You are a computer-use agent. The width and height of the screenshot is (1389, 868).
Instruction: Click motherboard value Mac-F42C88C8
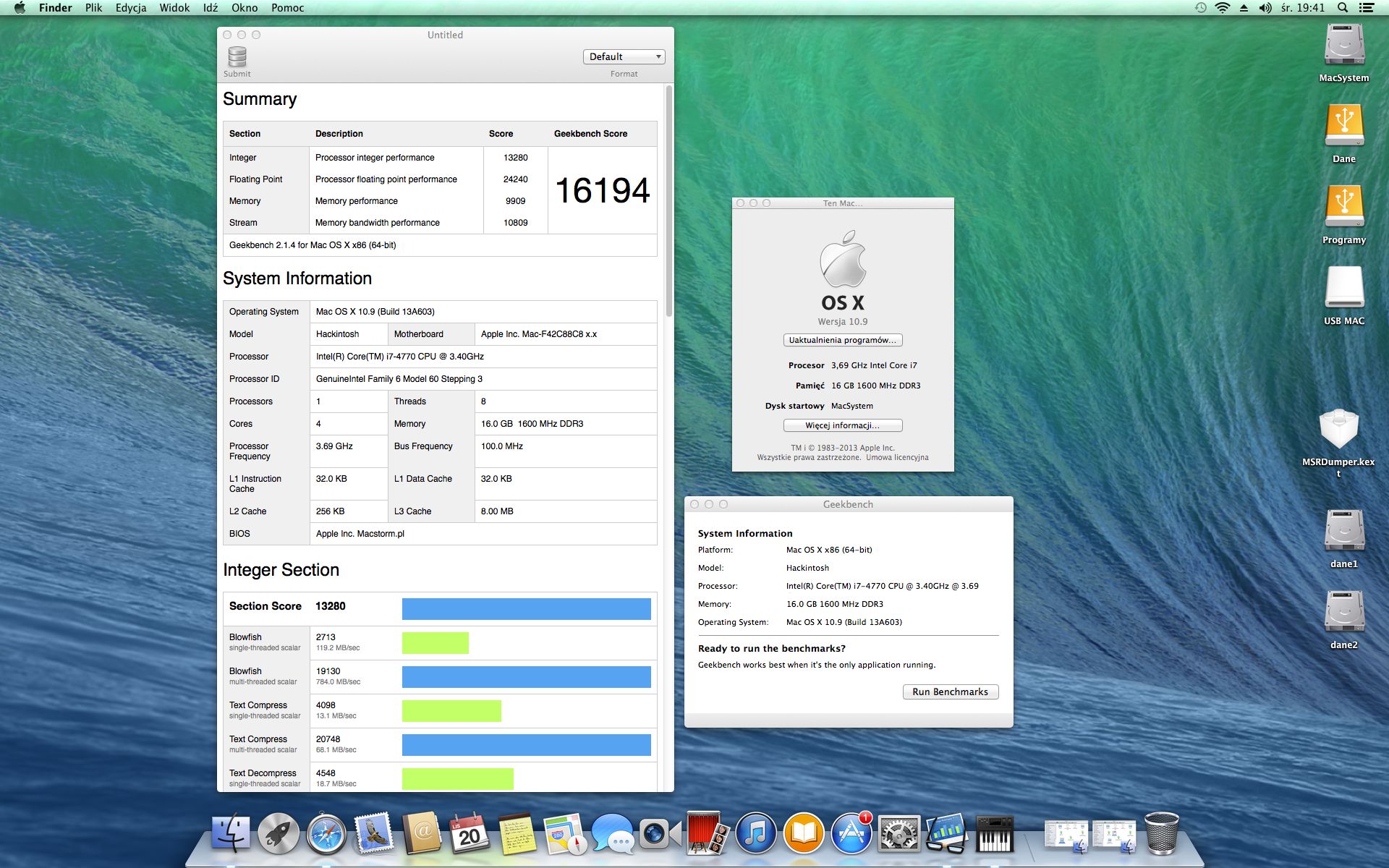pos(539,334)
